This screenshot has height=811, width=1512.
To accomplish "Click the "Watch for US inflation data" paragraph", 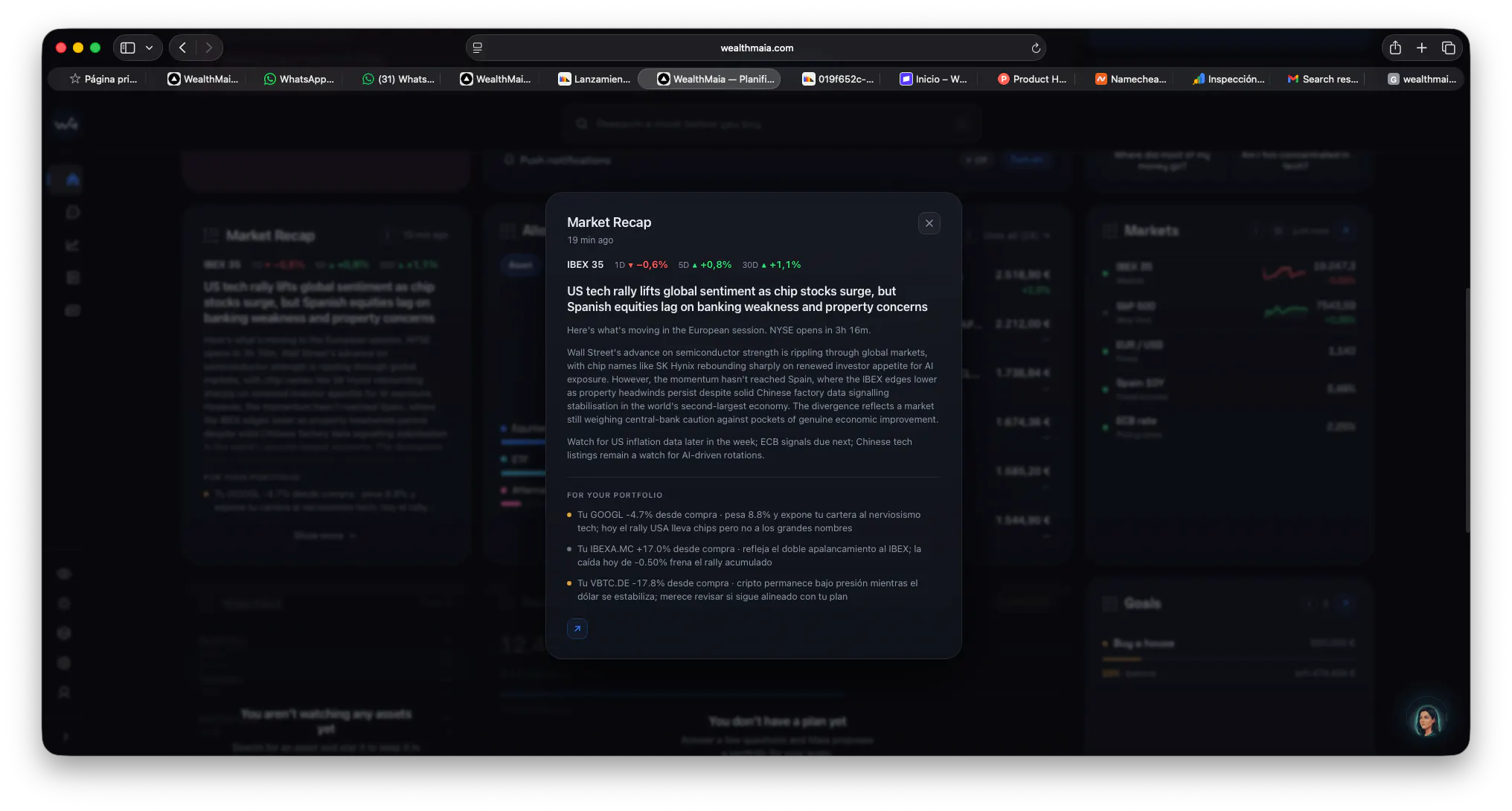I will tap(739, 449).
